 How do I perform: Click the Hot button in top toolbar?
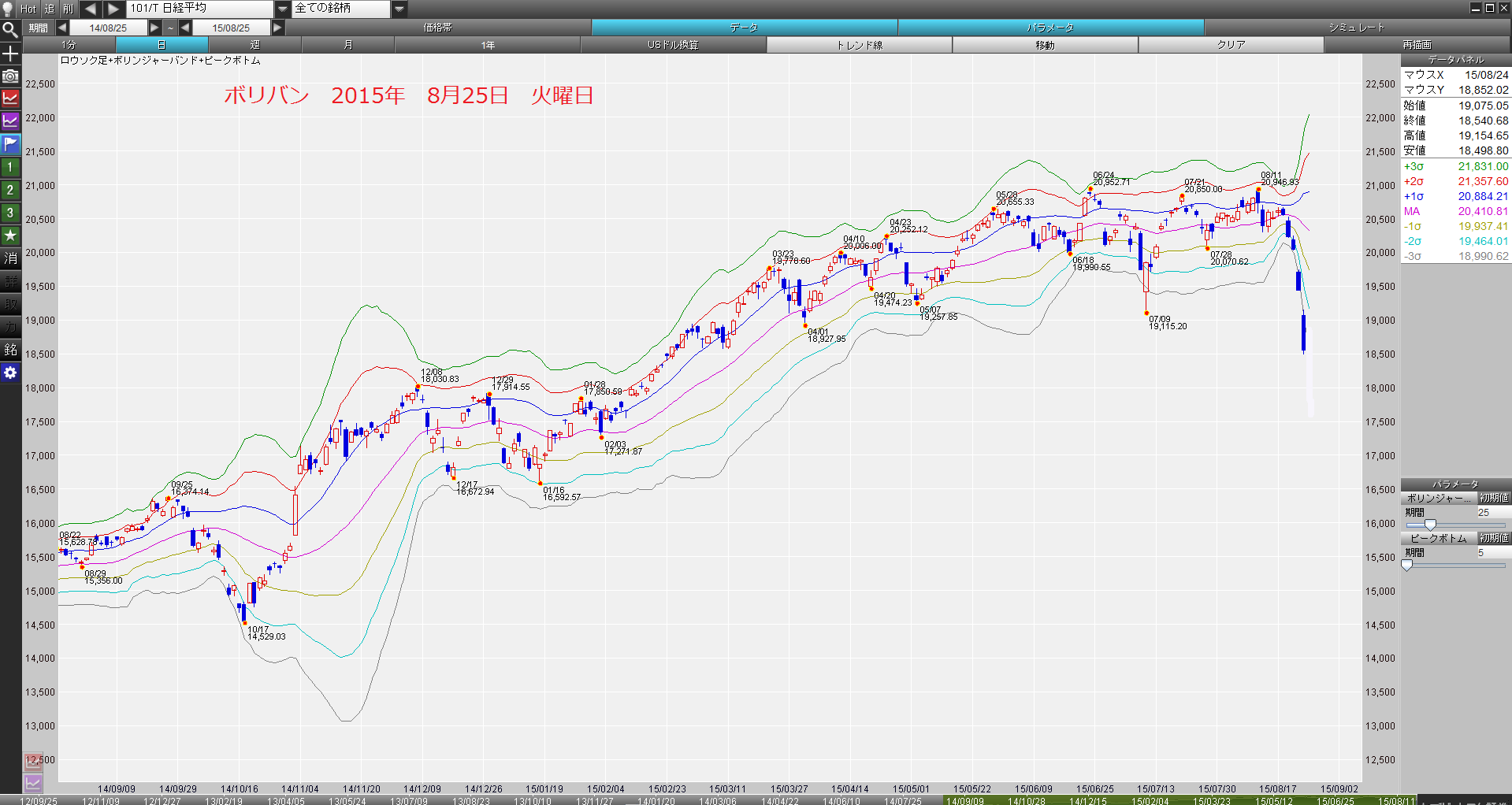click(x=28, y=9)
